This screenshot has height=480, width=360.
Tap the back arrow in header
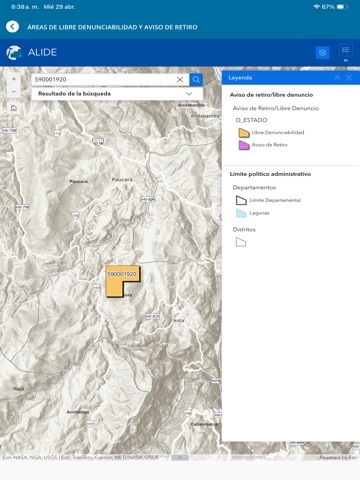tap(12, 27)
